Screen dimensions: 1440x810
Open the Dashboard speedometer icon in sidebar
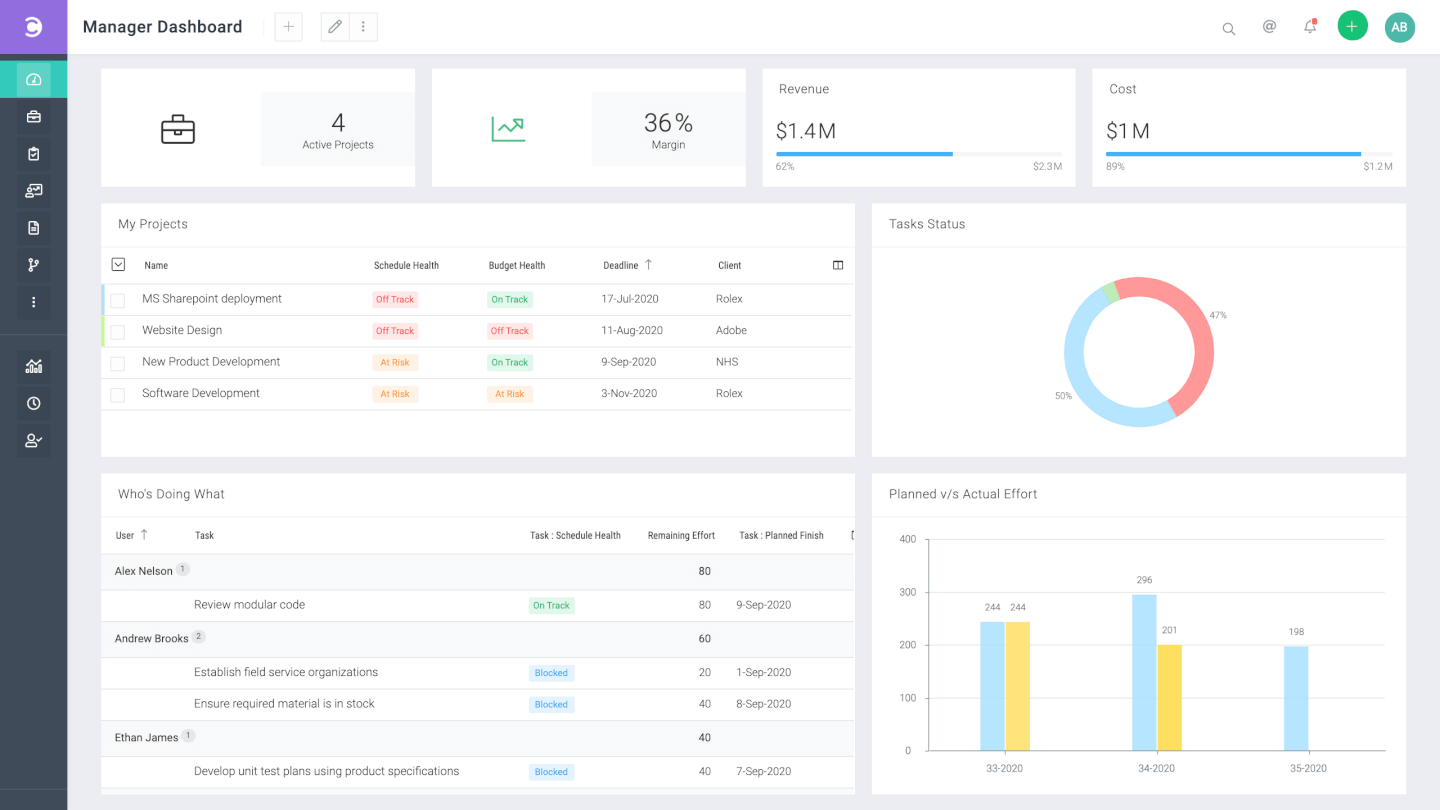(33, 79)
